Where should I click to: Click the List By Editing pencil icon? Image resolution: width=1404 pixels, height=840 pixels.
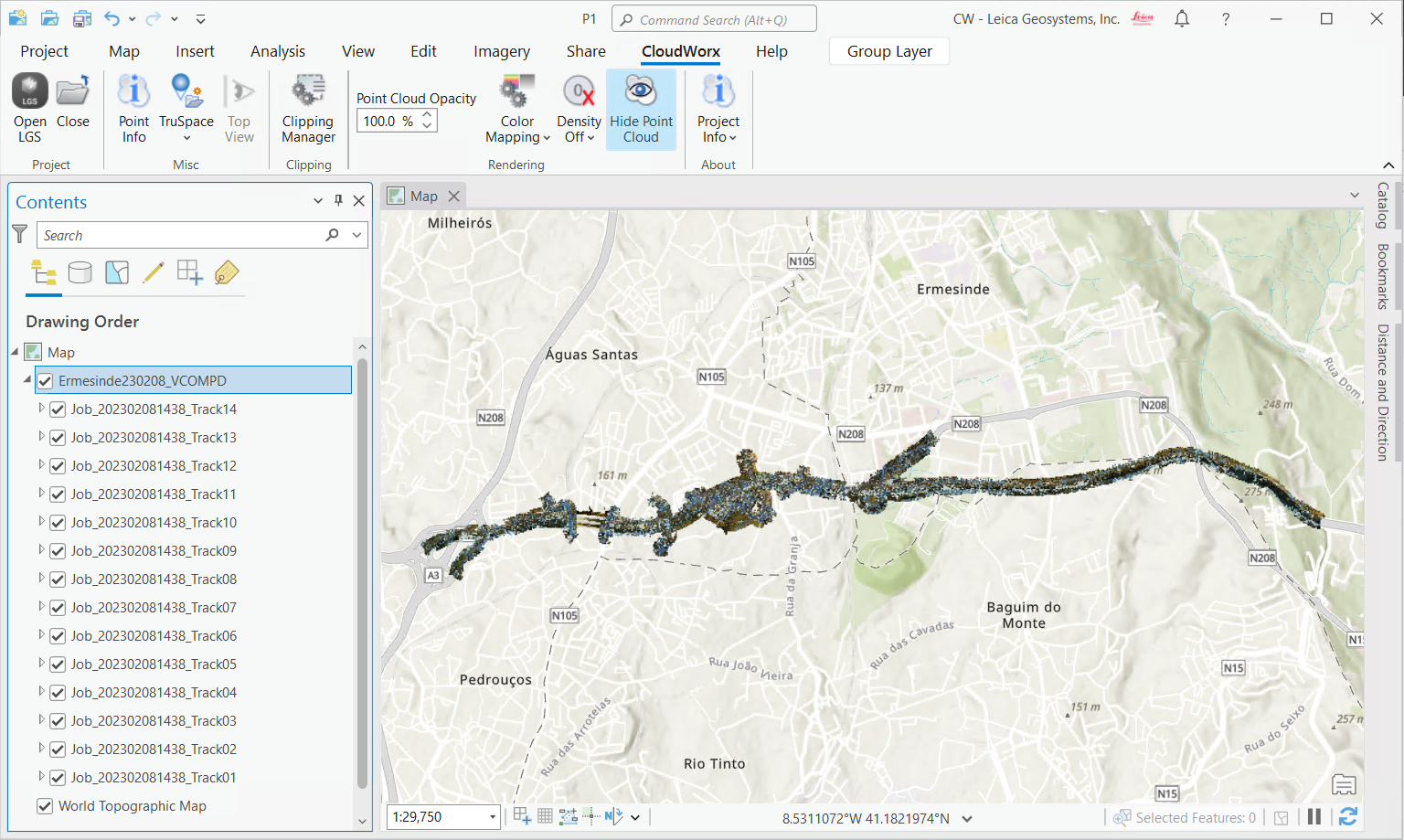pos(154,272)
